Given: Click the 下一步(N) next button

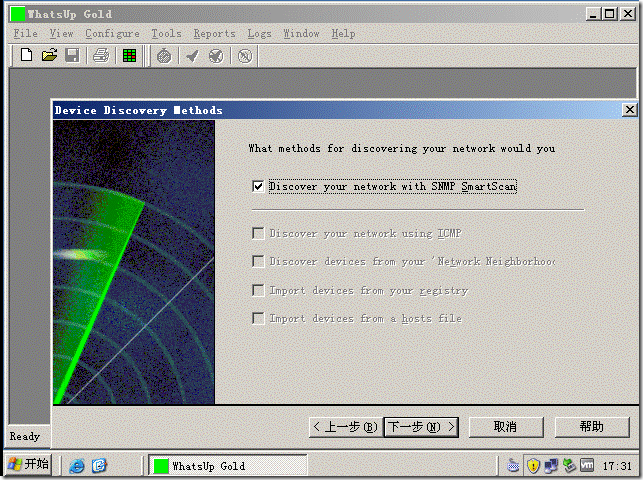Looking at the screenshot, I should click(x=421, y=427).
